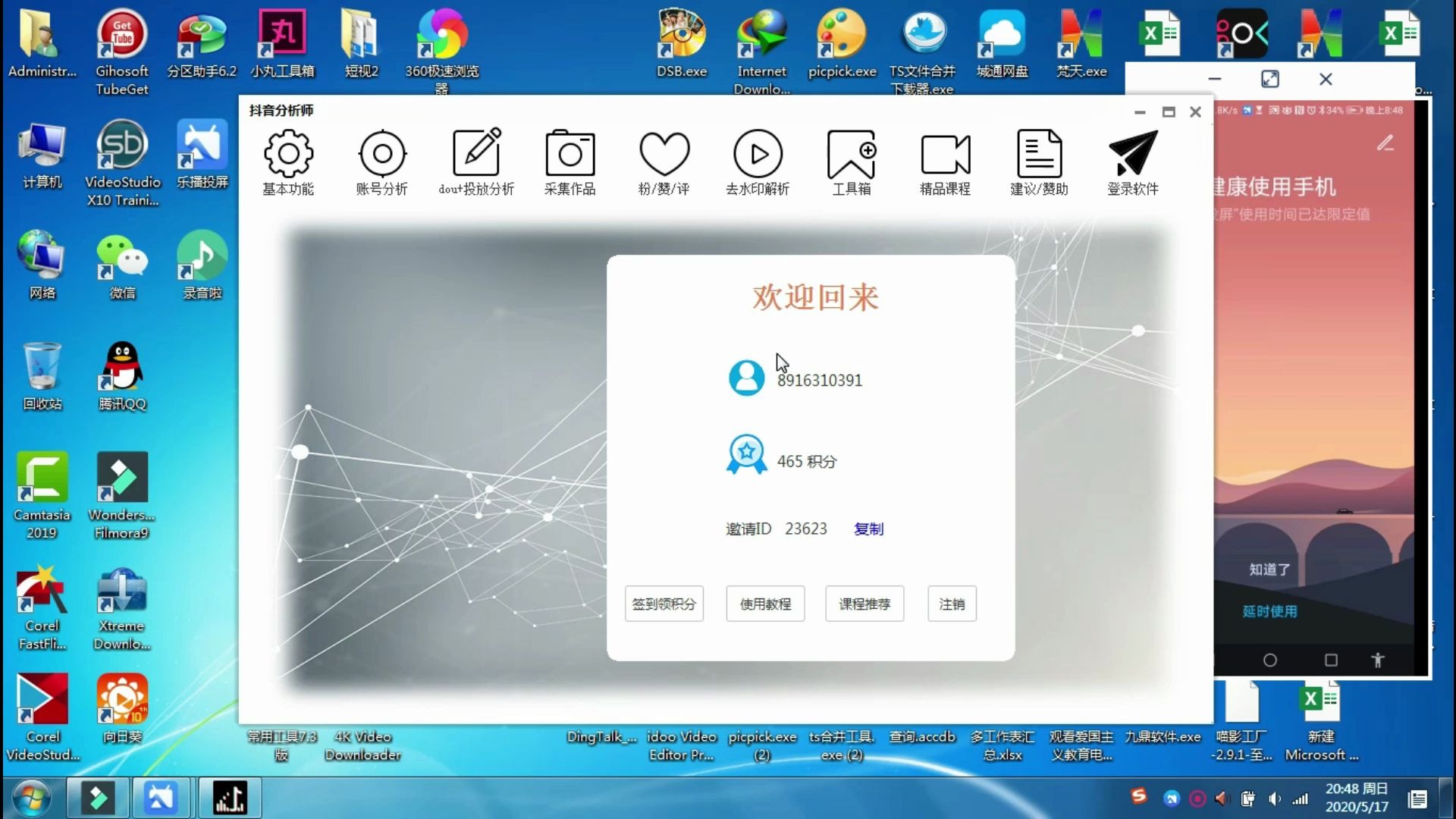Click the 签到领积分 button
Viewport: 1456px width, 819px height.
664,604
